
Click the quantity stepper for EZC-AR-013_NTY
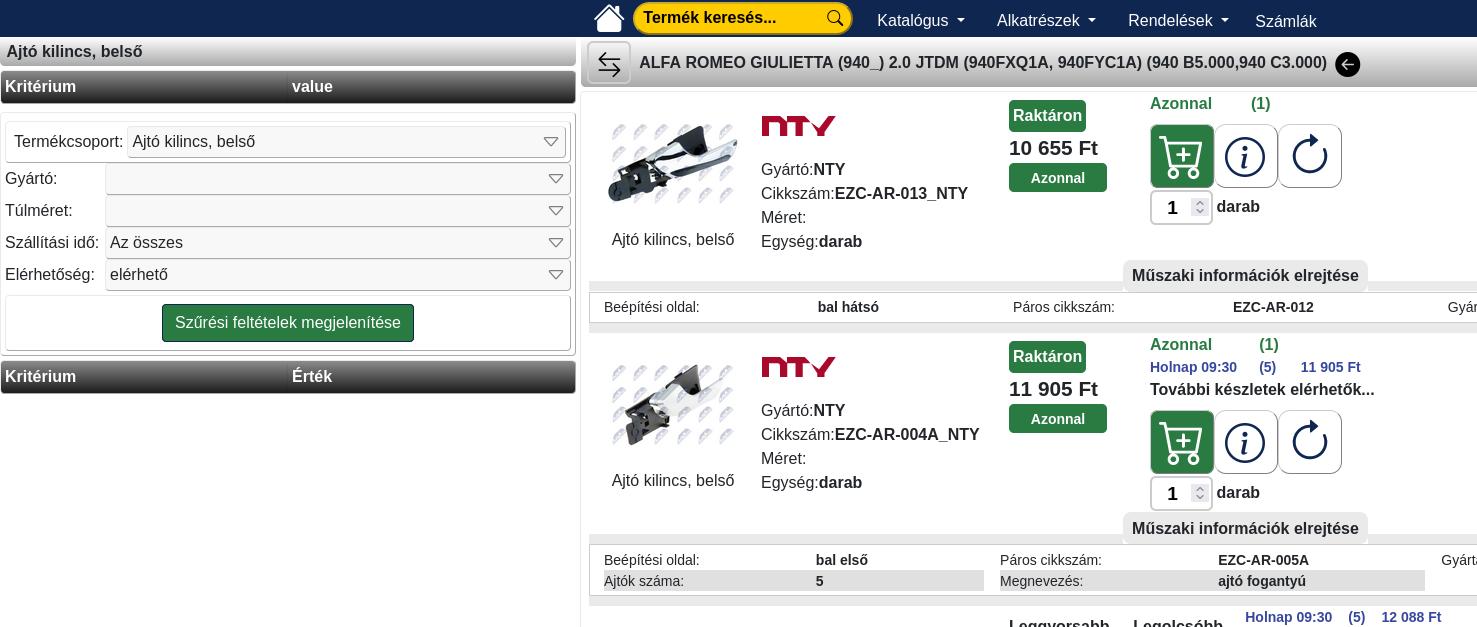click(1199, 208)
